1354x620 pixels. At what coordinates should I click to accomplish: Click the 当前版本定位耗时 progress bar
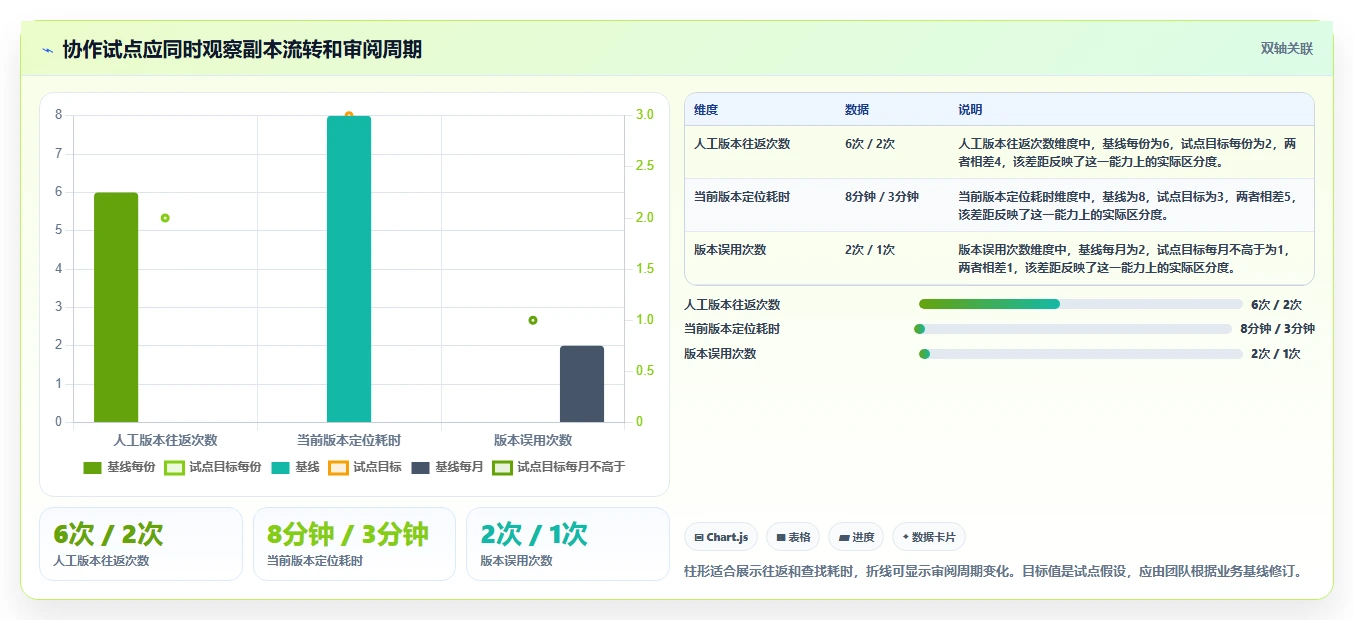click(1073, 329)
